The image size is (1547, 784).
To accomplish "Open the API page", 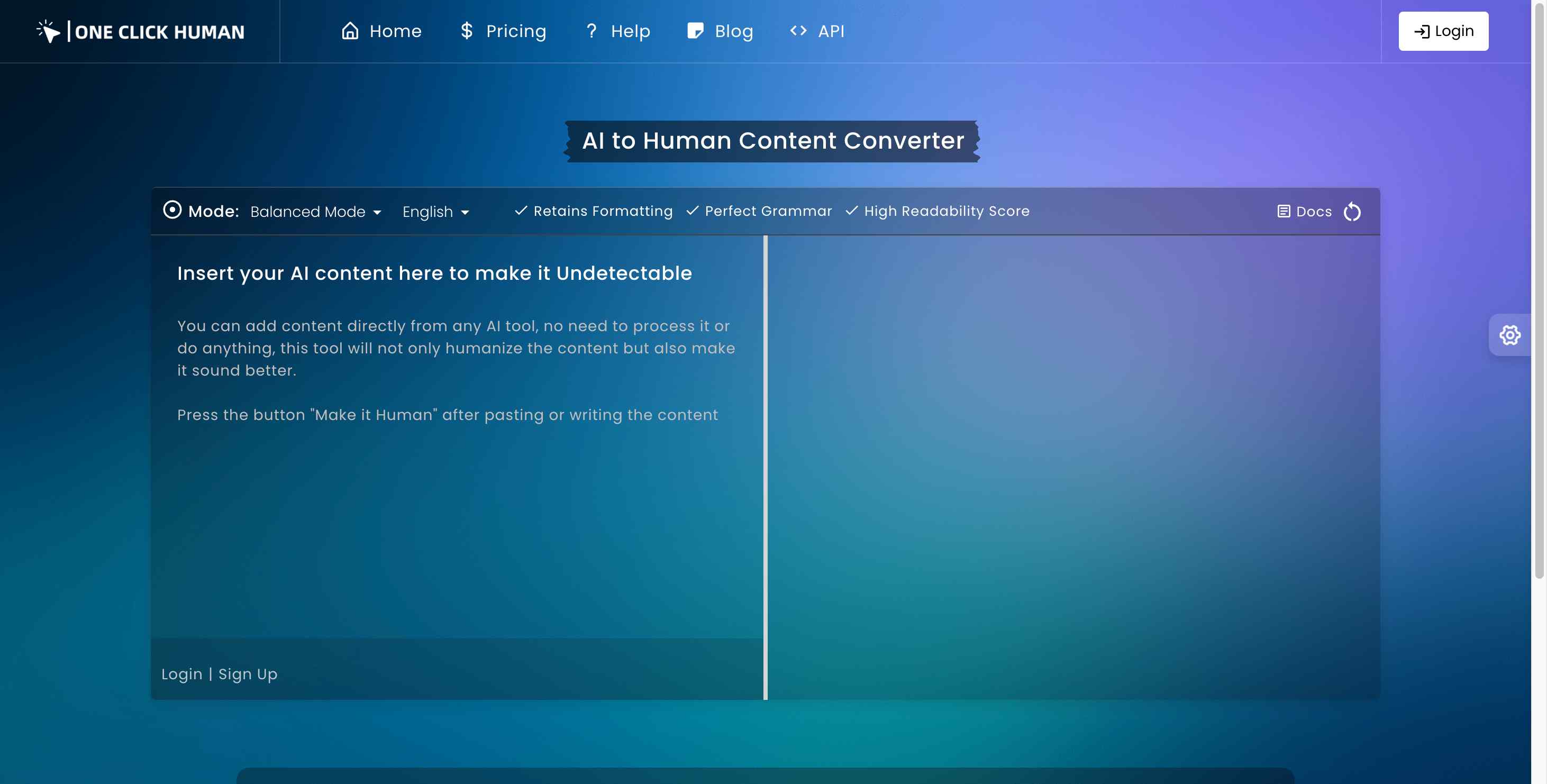I will pyautogui.click(x=817, y=31).
